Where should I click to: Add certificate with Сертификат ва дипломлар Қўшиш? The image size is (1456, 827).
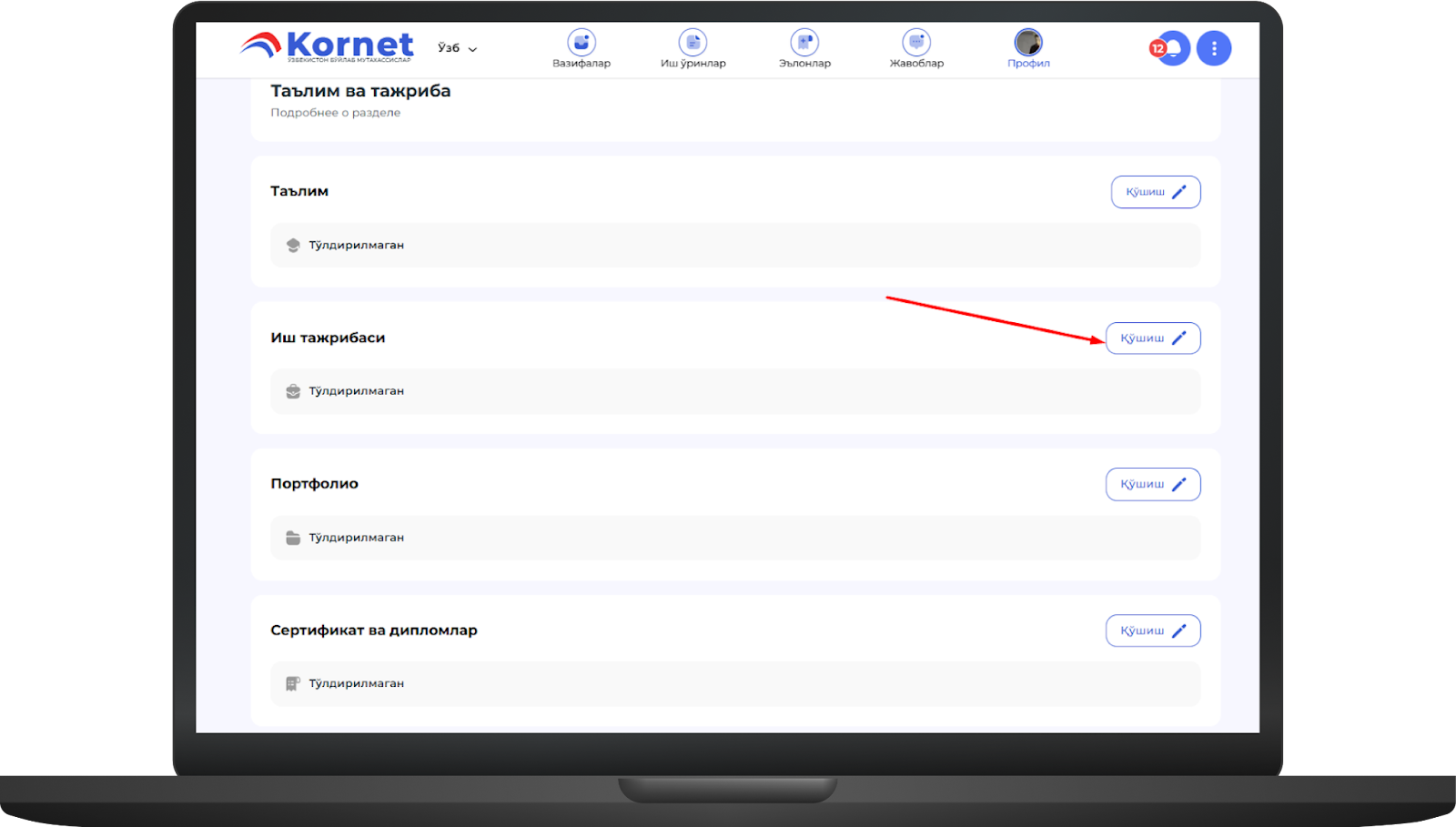1152,630
